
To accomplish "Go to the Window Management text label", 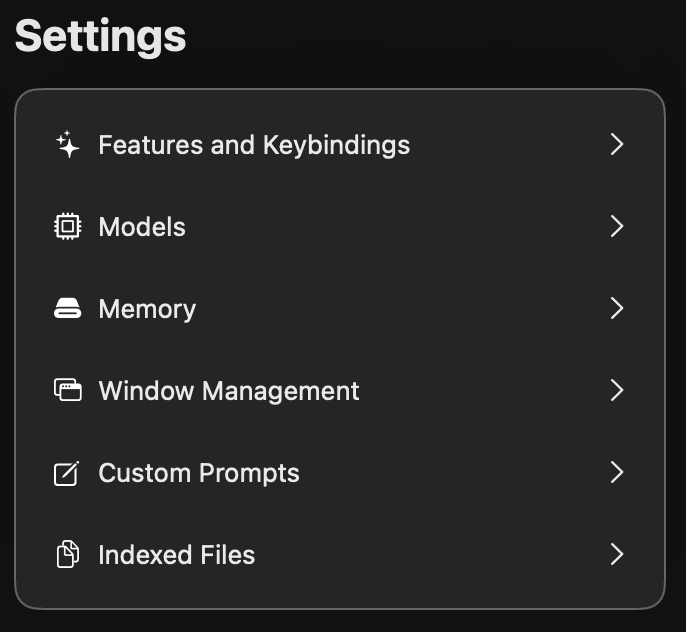I will click(x=229, y=391).
